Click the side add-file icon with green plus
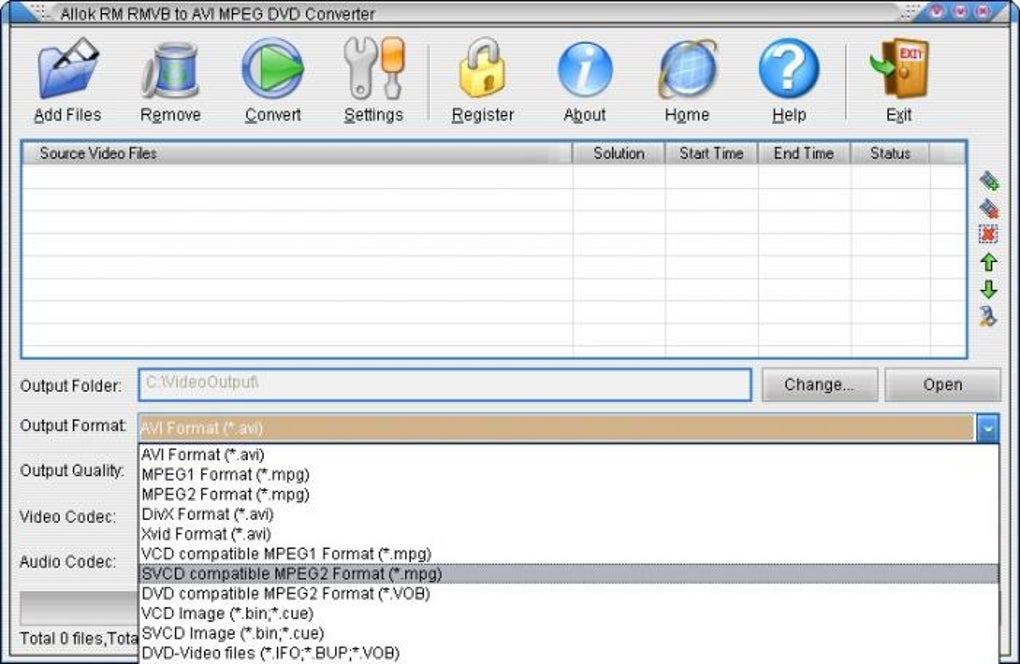 point(989,181)
